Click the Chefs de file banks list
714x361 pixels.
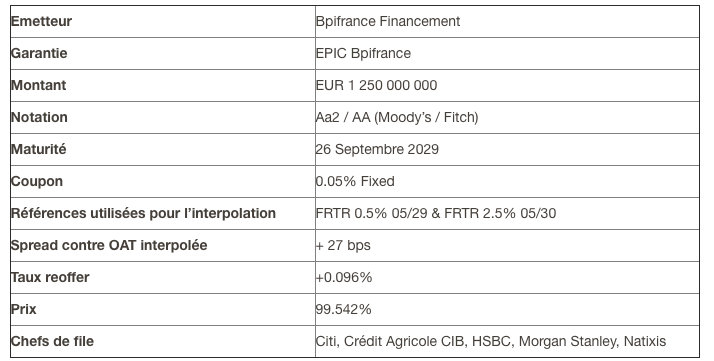pyautogui.click(x=491, y=341)
